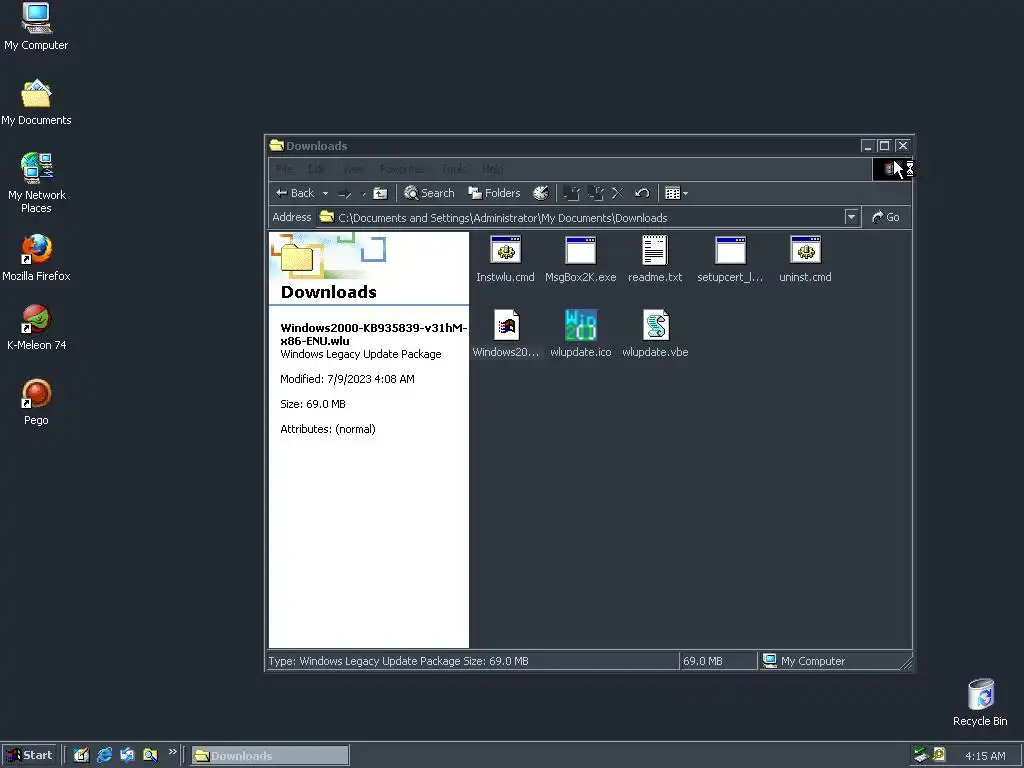Screen dimensions: 1024x768
Task: Launch Outlook Express from quick launch
Action: pyautogui.click(x=127, y=756)
